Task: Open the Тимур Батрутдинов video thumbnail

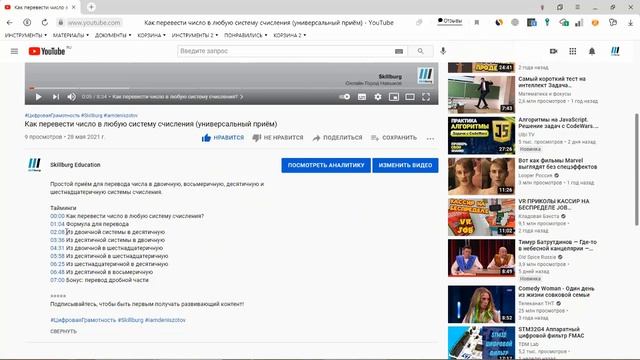Action: tap(481, 258)
